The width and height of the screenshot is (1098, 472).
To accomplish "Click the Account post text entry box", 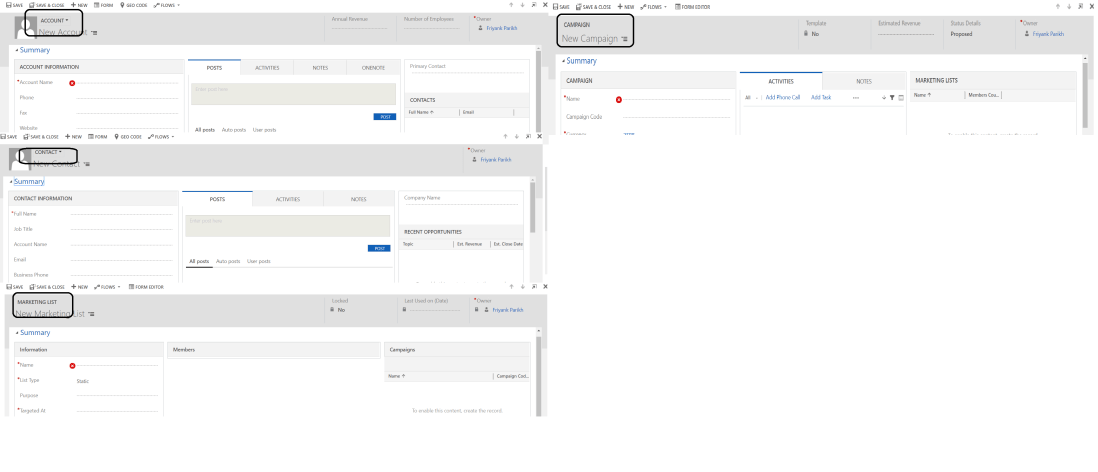I will (x=293, y=94).
